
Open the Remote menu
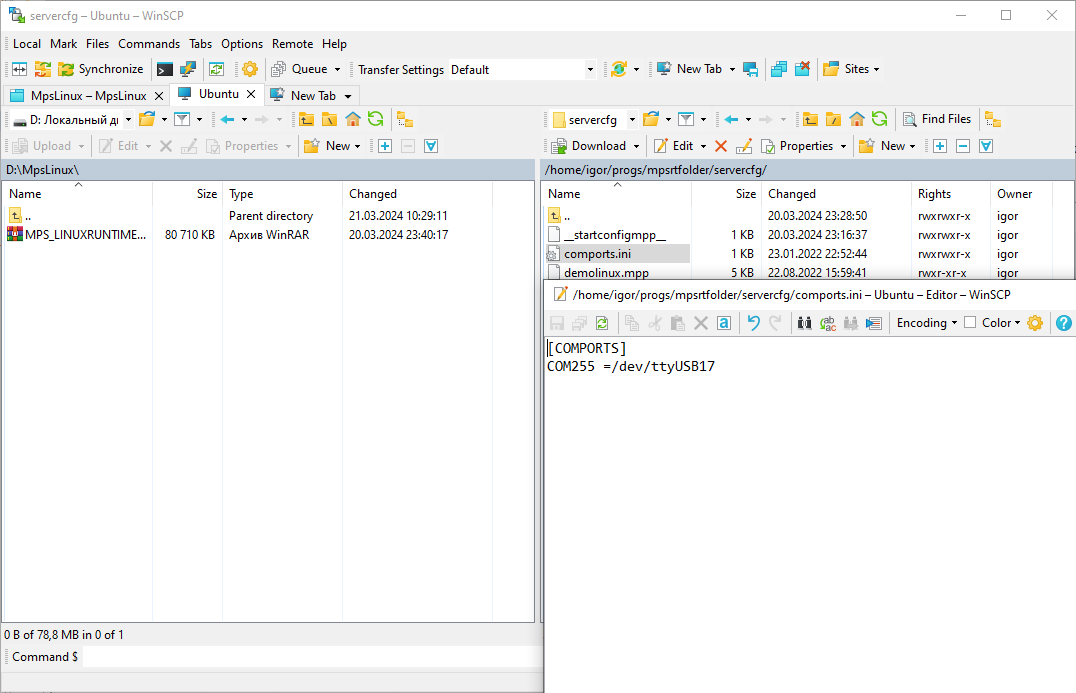[292, 44]
